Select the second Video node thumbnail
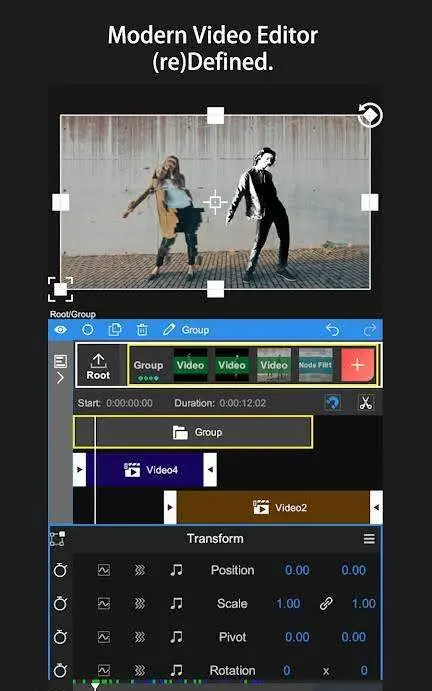Image resolution: width=432 pixels, height=691 pixels. click(232, 365)
